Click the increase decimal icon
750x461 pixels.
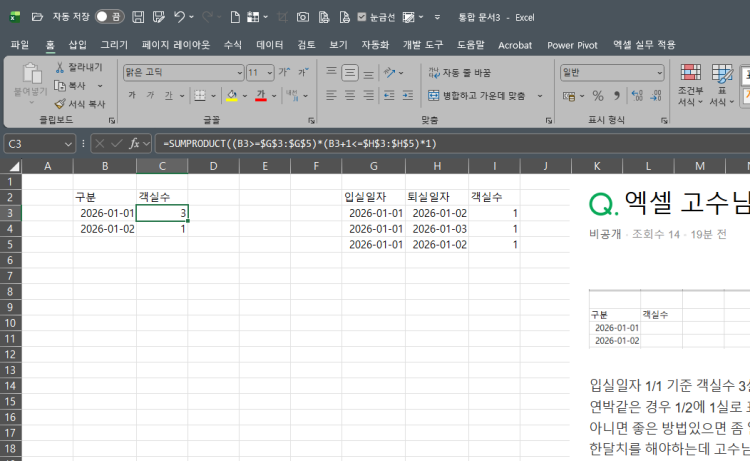point(637,96)
